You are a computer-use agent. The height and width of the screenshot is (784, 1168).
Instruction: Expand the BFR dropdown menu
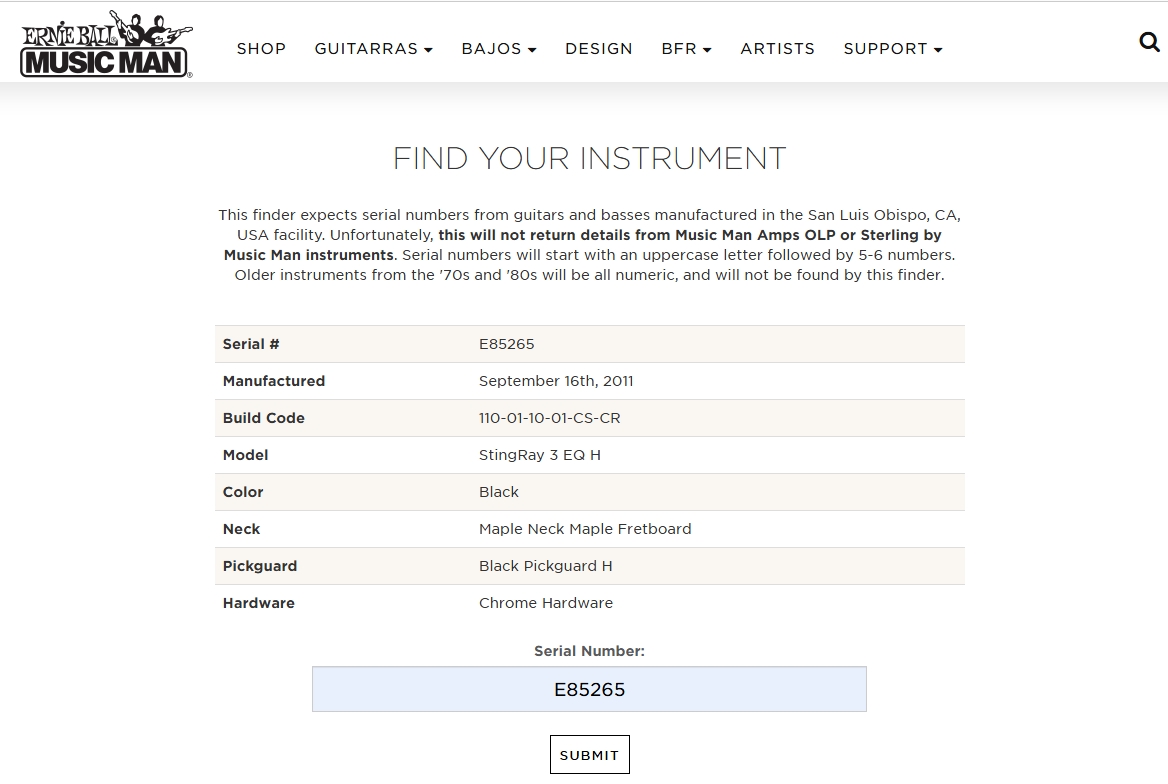(x=687, y=48)
